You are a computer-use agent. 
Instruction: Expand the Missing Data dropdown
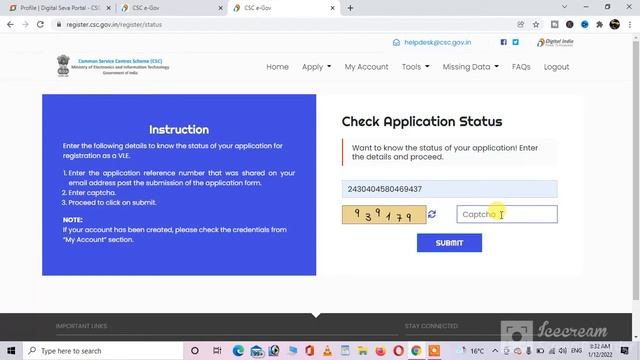(x=471, y=67)
